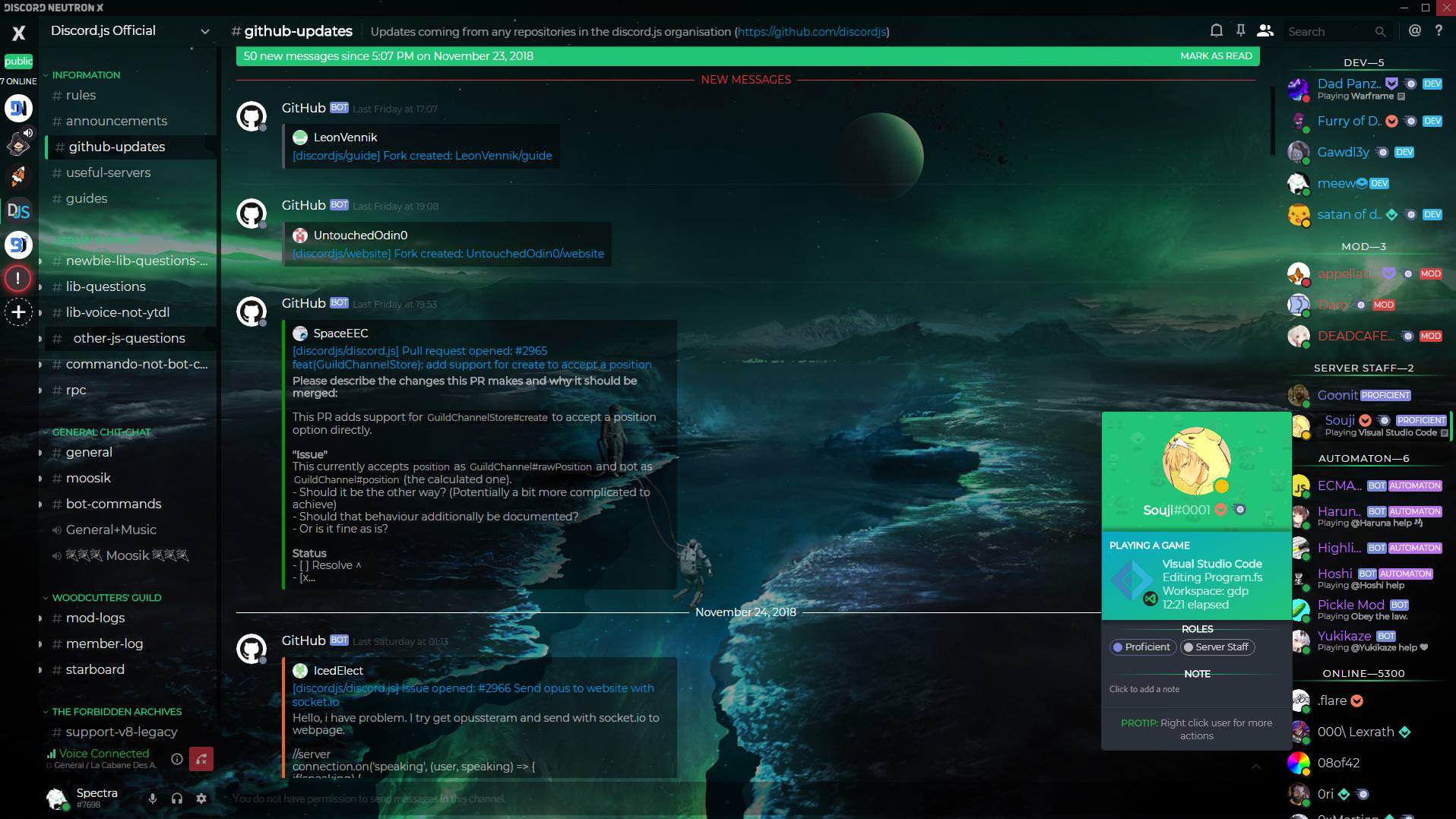The height and width of the screenshot is (819, 1456).
Task: Click the search magnifier icon
Action: [1380, 32]
